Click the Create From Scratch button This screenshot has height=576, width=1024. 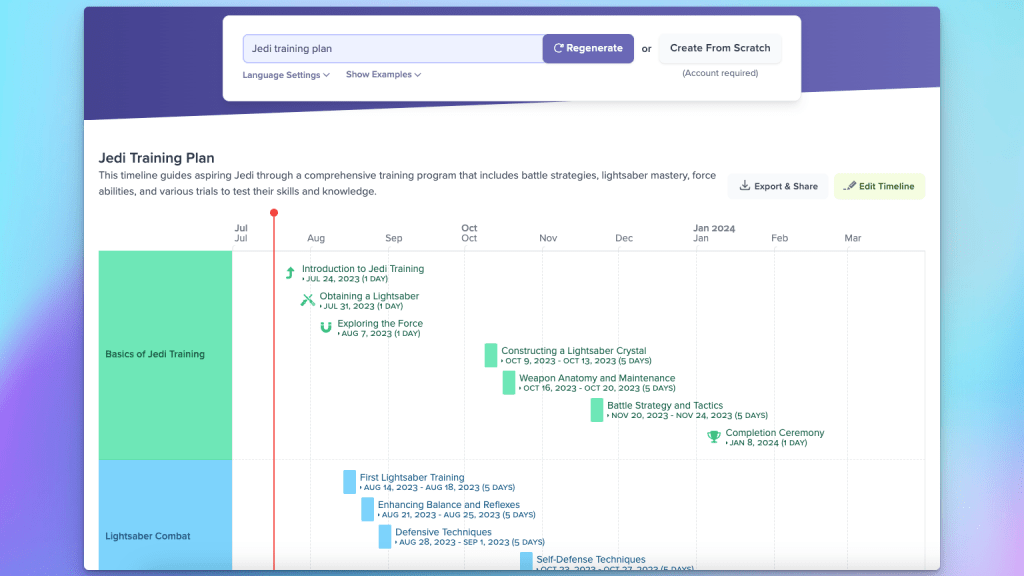720,48
